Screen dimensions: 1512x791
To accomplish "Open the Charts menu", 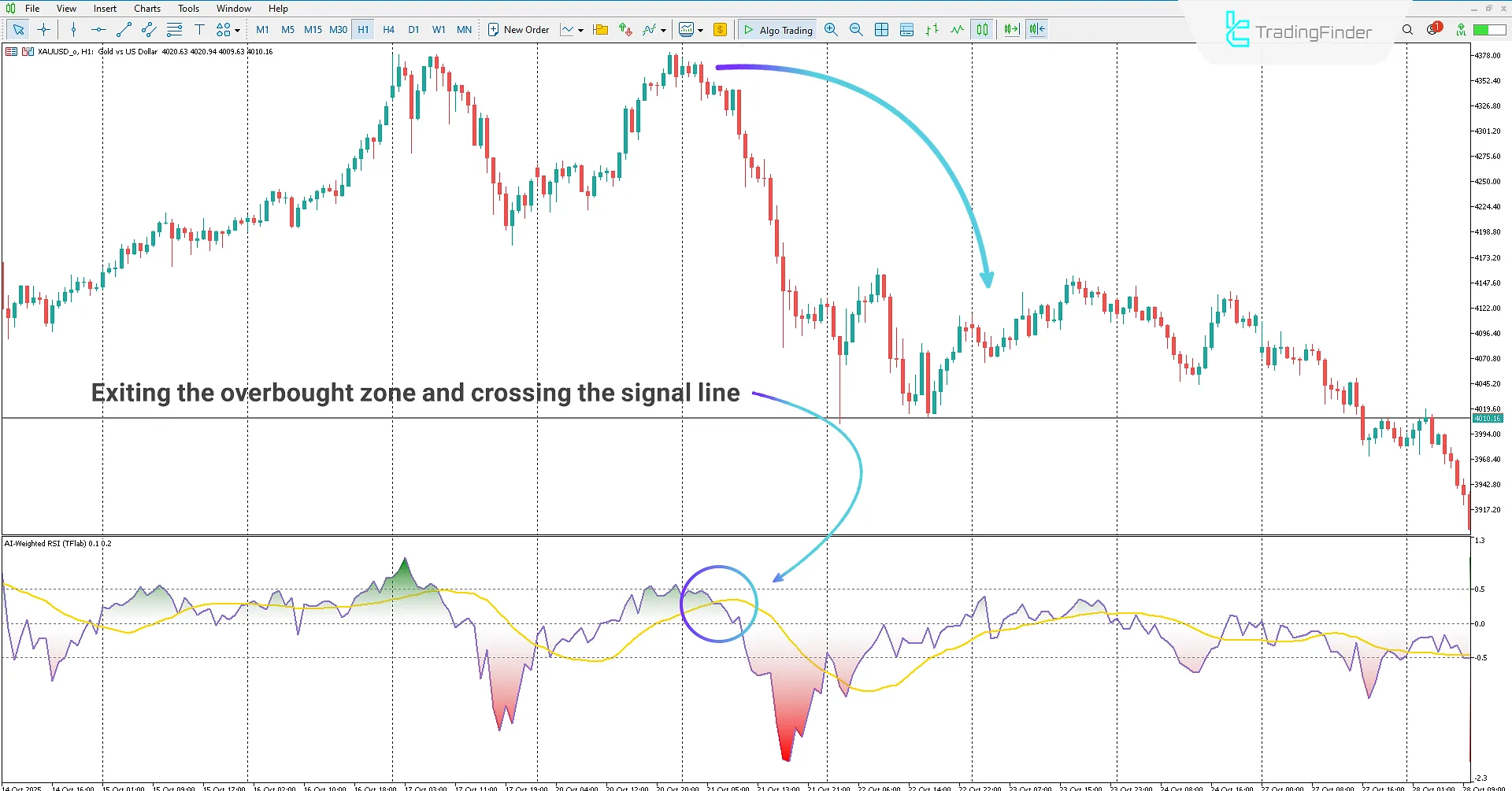I will tap(146, 8).
